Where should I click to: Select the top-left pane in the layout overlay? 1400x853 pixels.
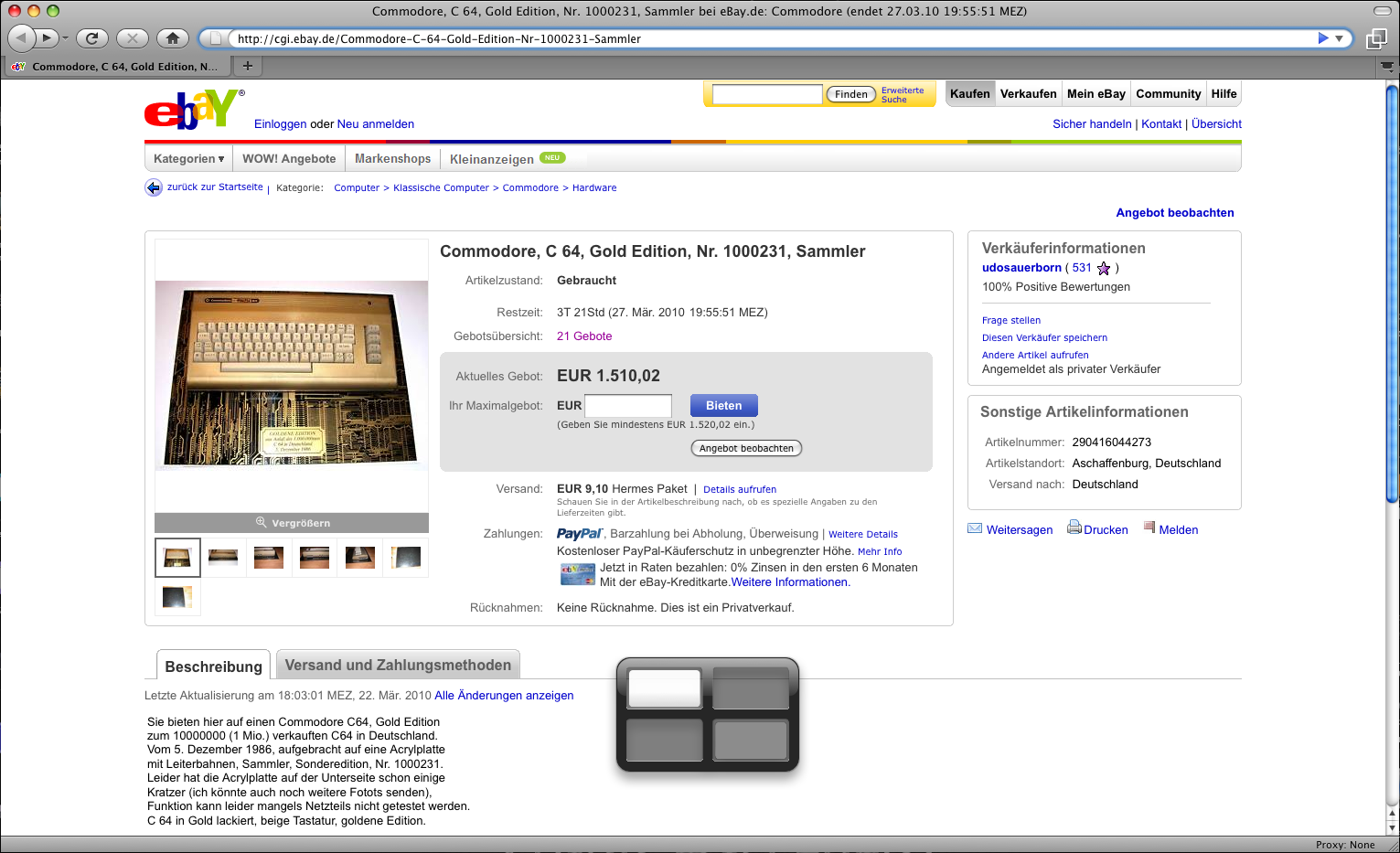(665, 688)
